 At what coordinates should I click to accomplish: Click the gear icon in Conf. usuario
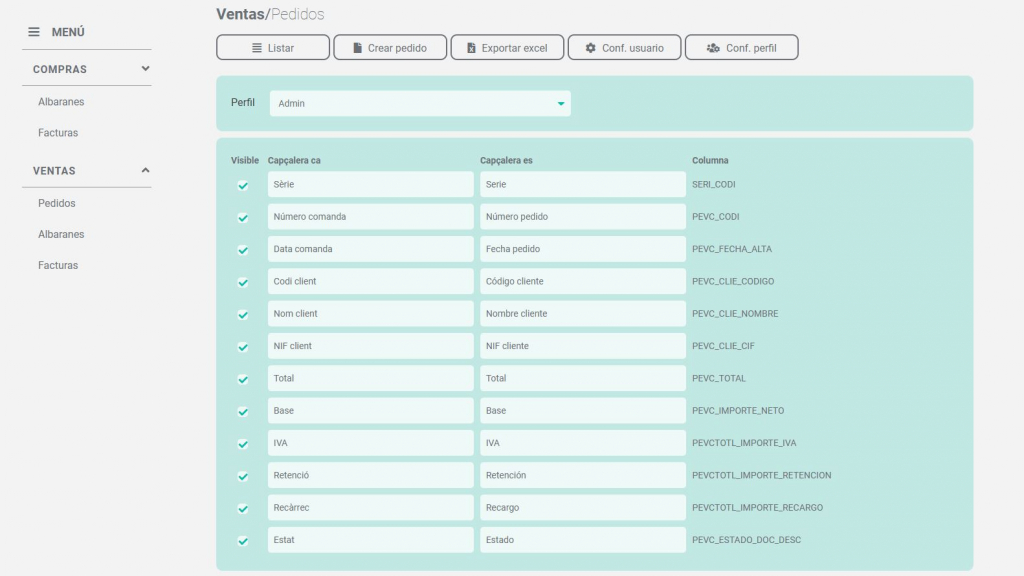(590, 48)
